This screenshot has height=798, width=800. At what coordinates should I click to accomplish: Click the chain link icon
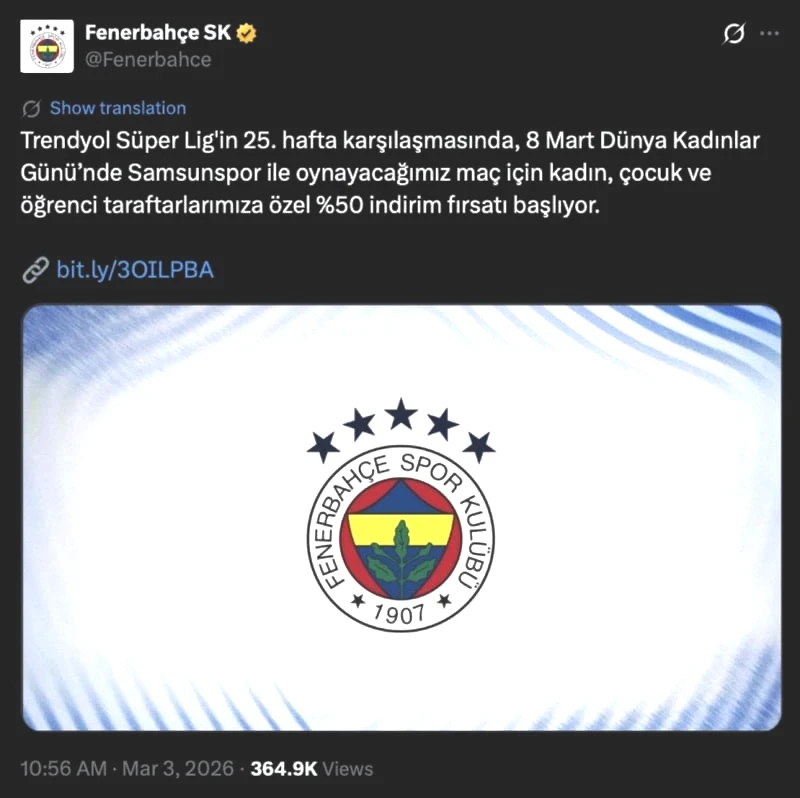point(35,270)
